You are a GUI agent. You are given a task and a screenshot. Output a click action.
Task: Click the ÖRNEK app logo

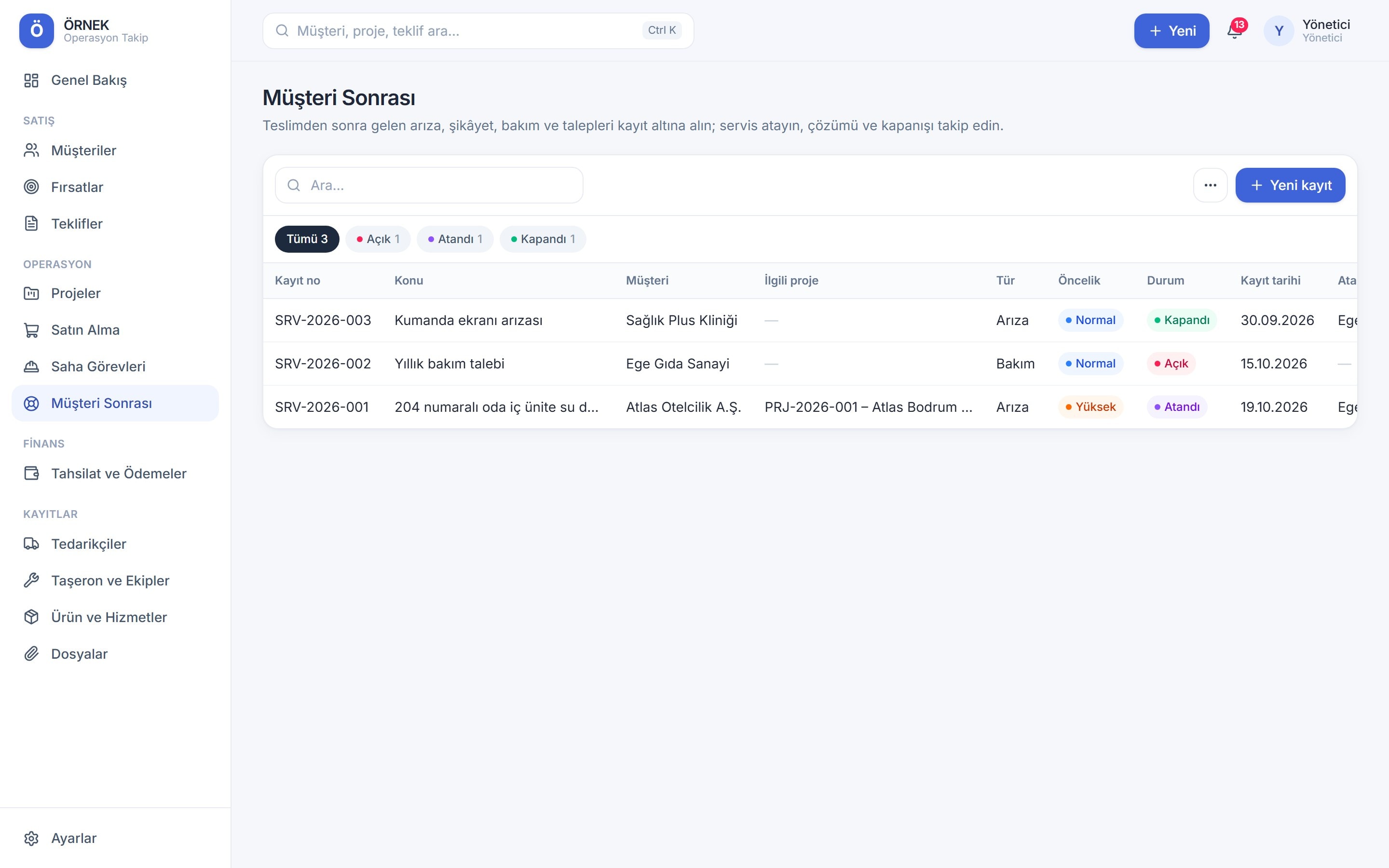point(36,30)
